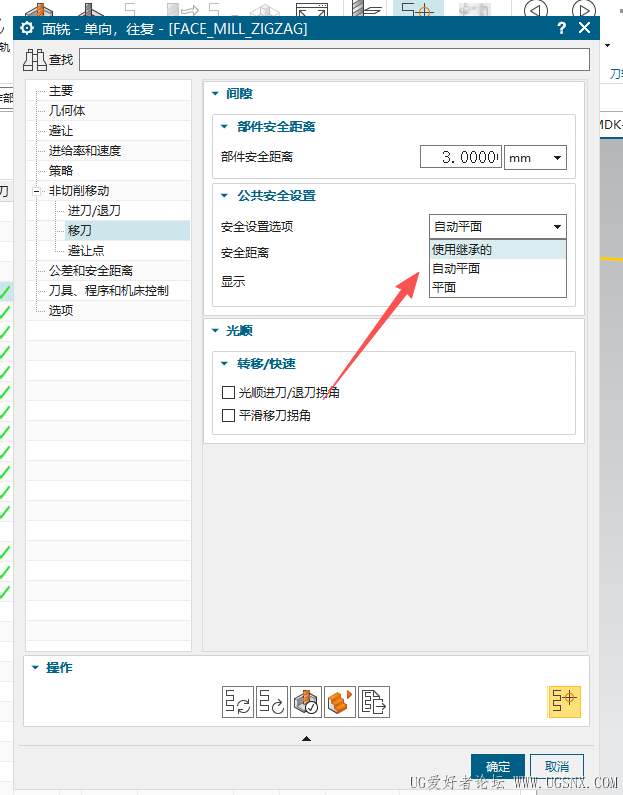
Task: Open the 安全设置选项 combo box
Action: 498,227
